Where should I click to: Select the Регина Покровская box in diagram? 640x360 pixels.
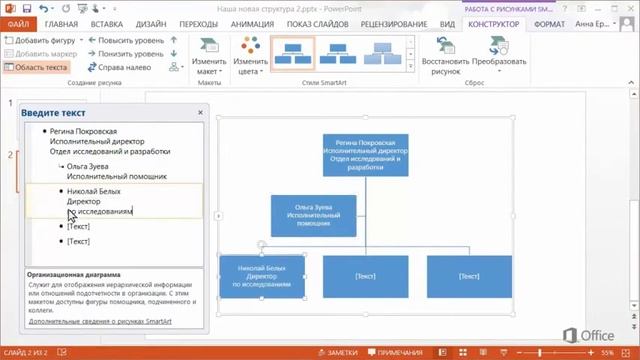[365, 155]
